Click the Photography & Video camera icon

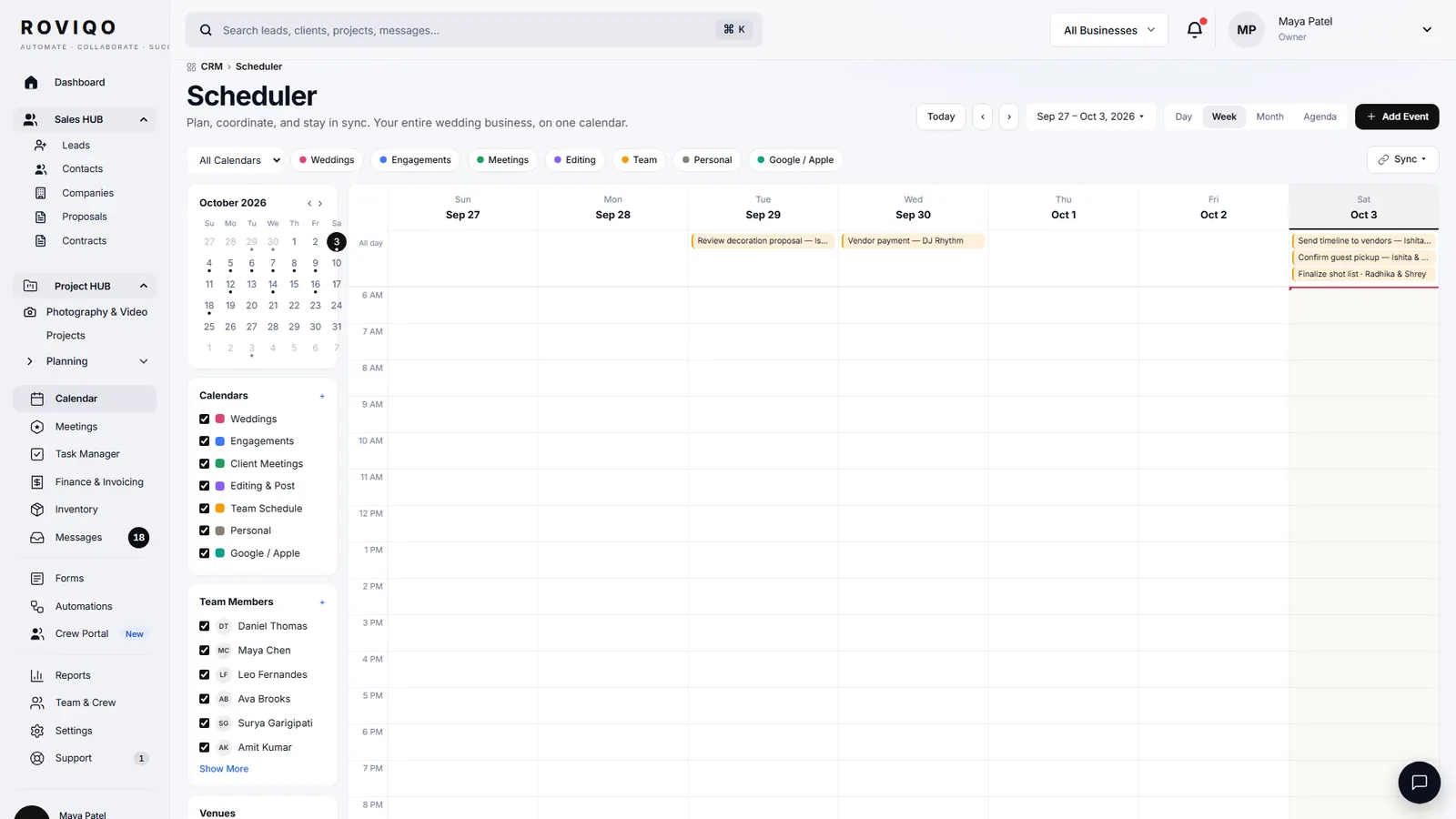[x=30, y=312]
